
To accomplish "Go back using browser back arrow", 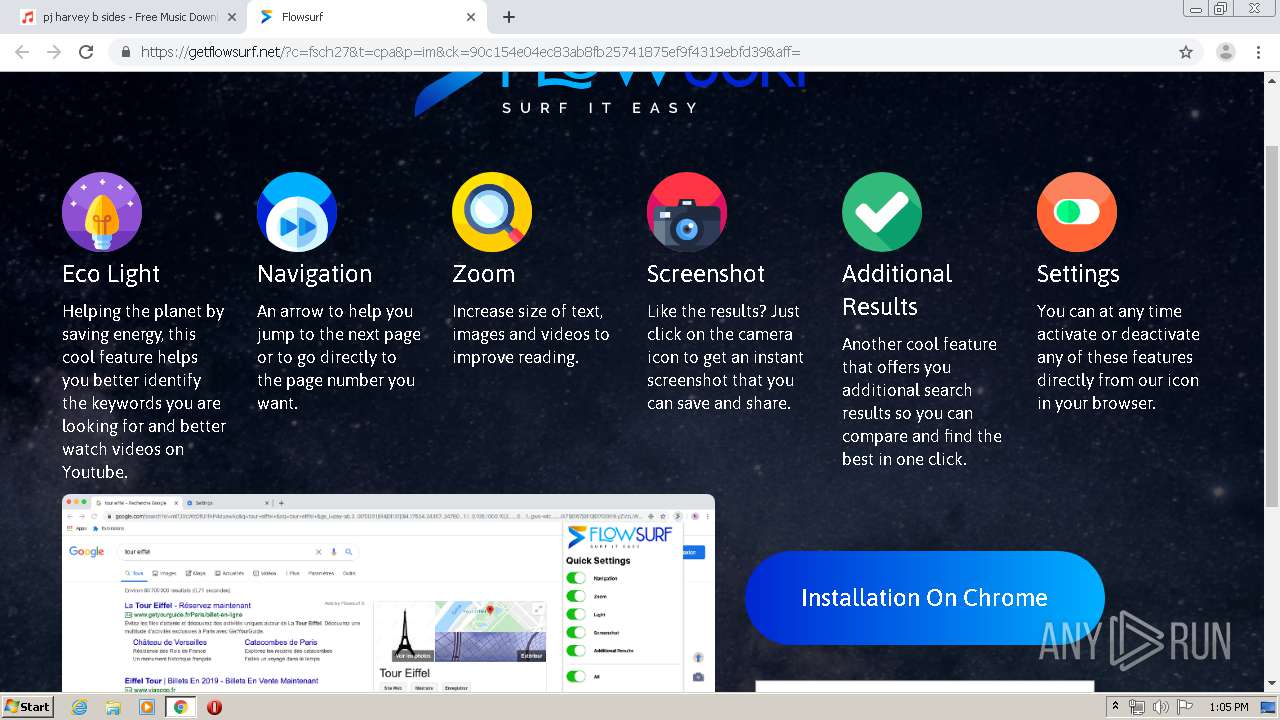I will 22,52.
